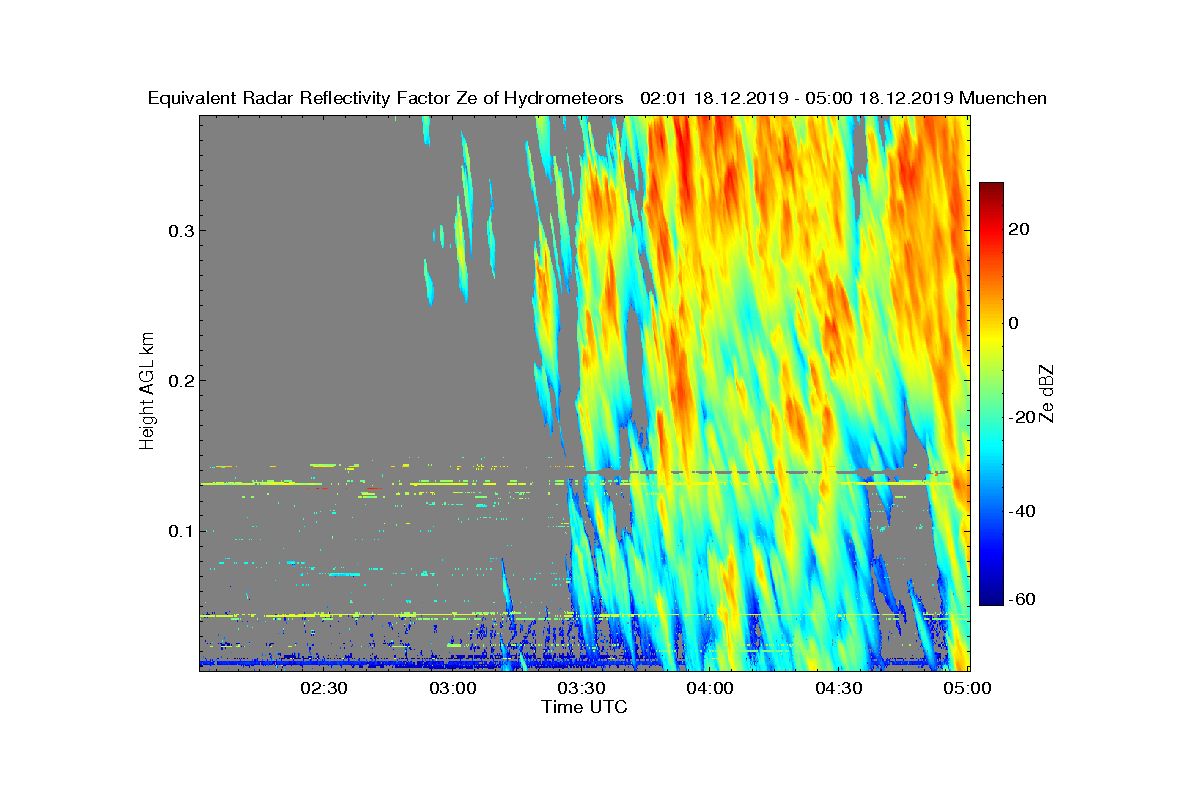Click the dark blue bottom of the colorbar

pyautogui.click(x=991, y=599)
